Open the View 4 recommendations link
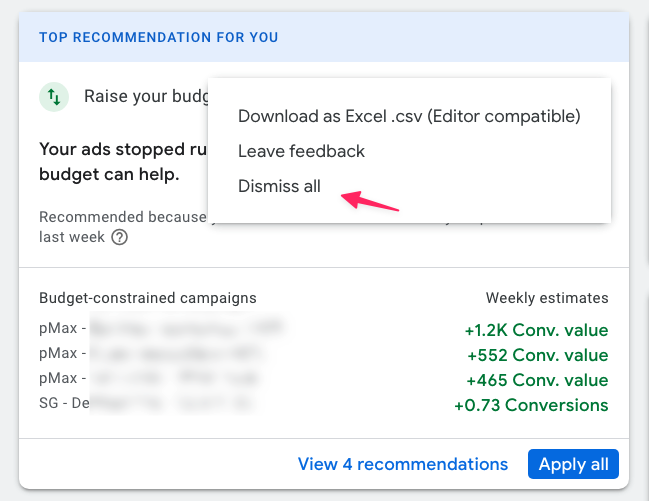The width and height of the screenshot is (649, 501). pos(403,464)
